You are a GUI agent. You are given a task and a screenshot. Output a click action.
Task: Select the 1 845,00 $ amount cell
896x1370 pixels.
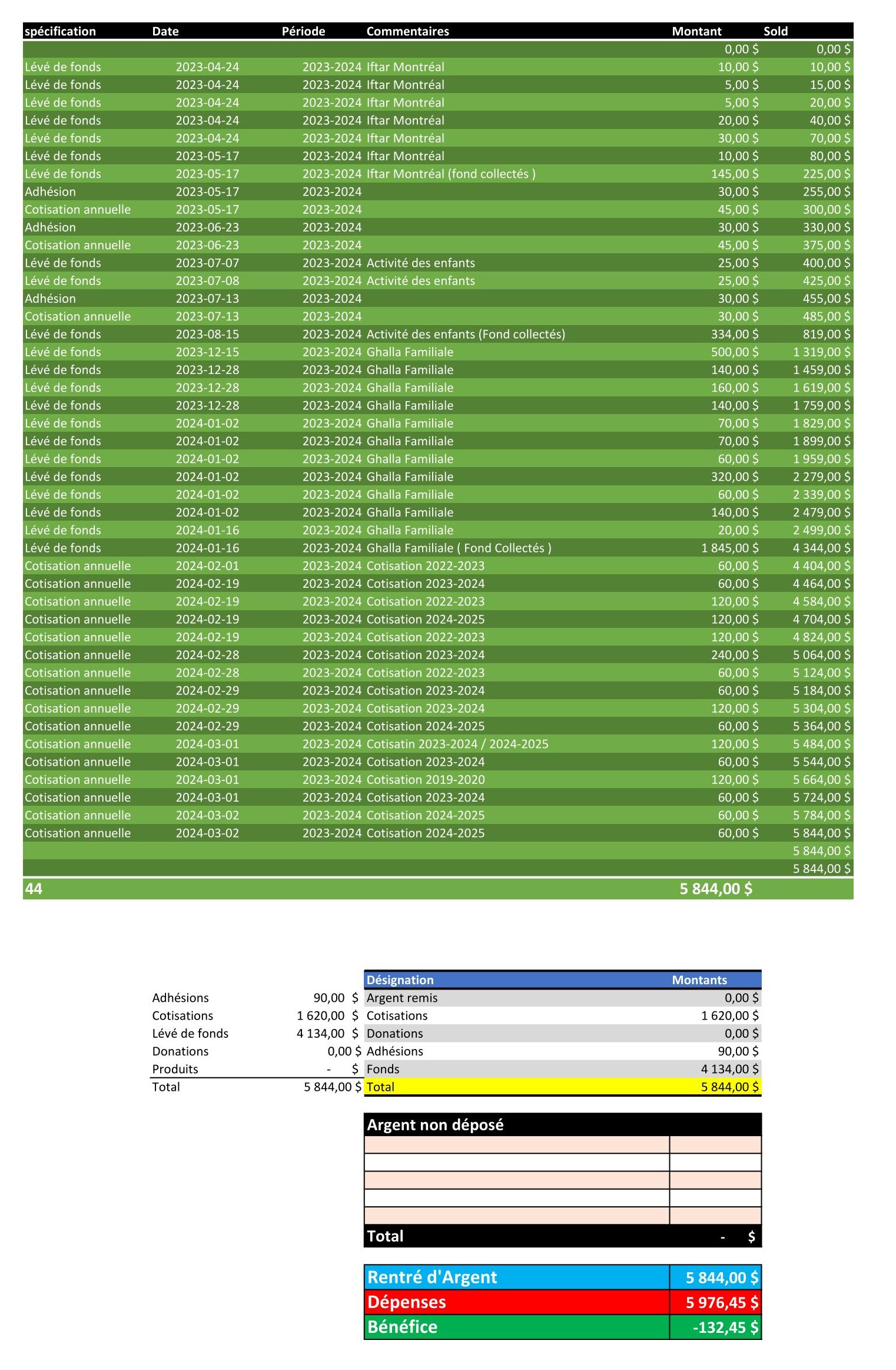[729, 548]
